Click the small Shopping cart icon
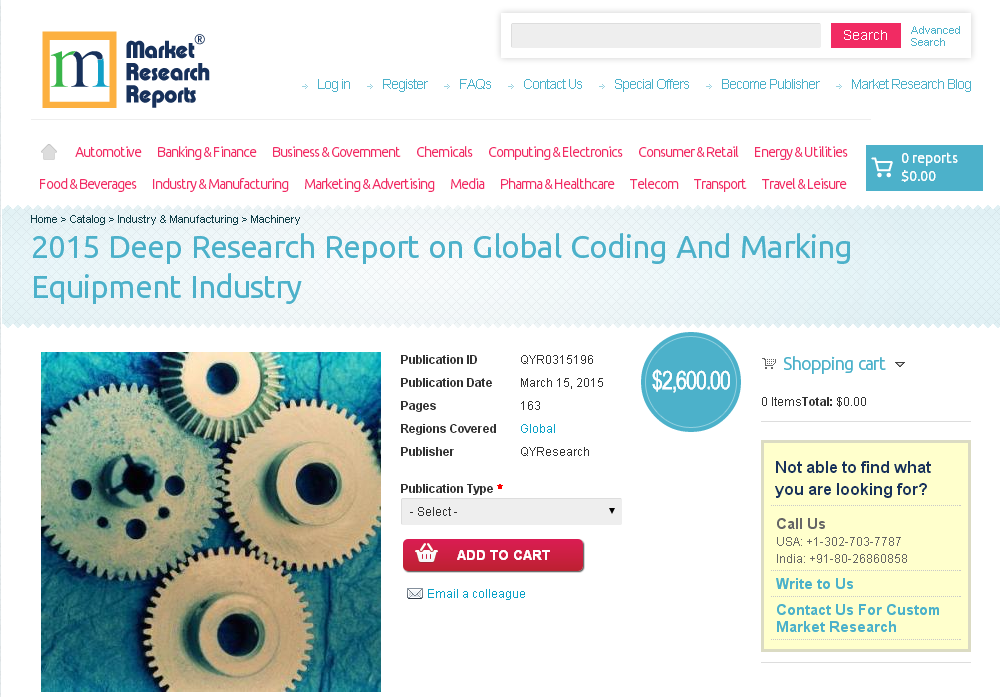 coord(769,364)
